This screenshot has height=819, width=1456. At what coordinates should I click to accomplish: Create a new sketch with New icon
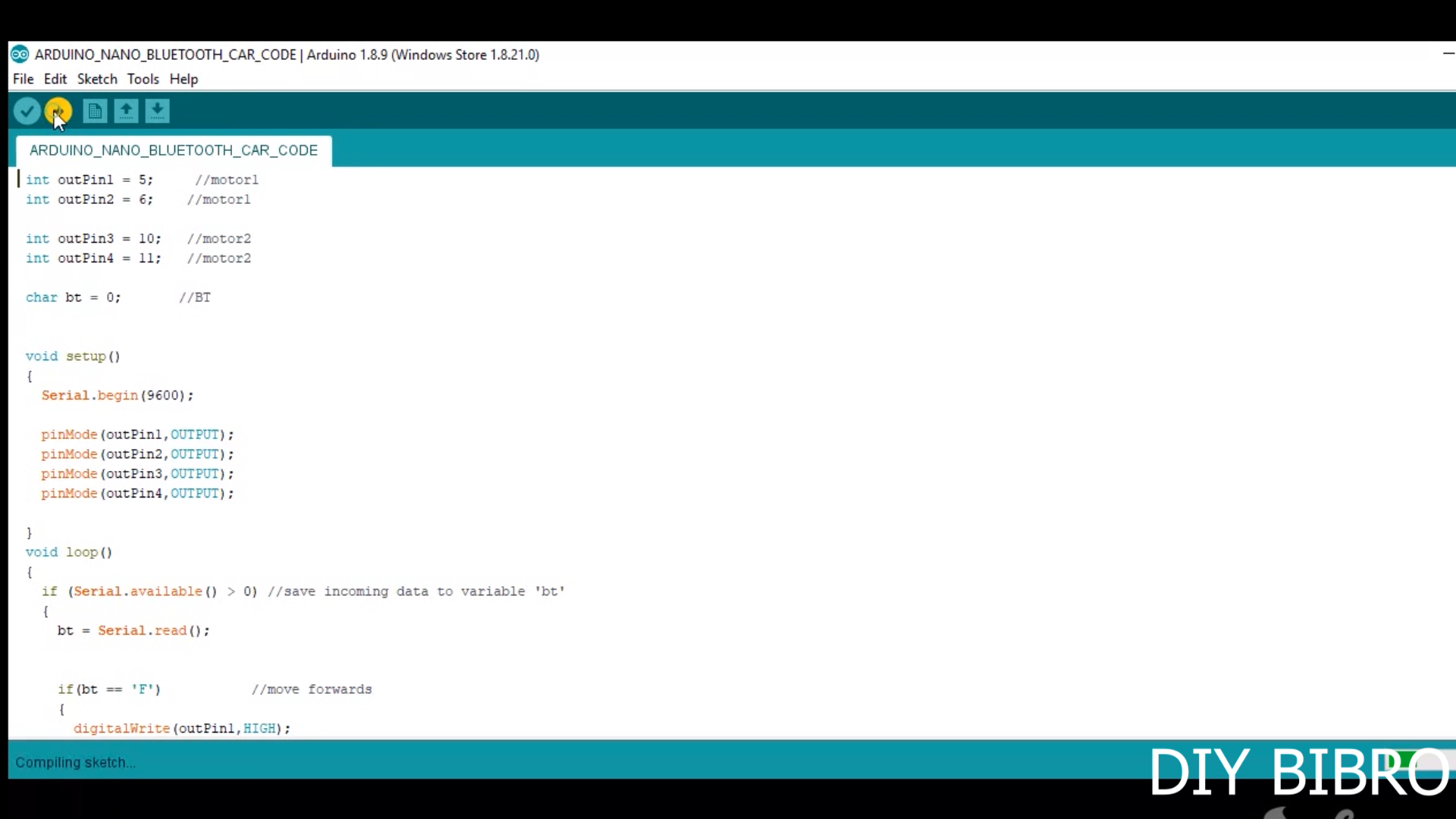(95, 111)
